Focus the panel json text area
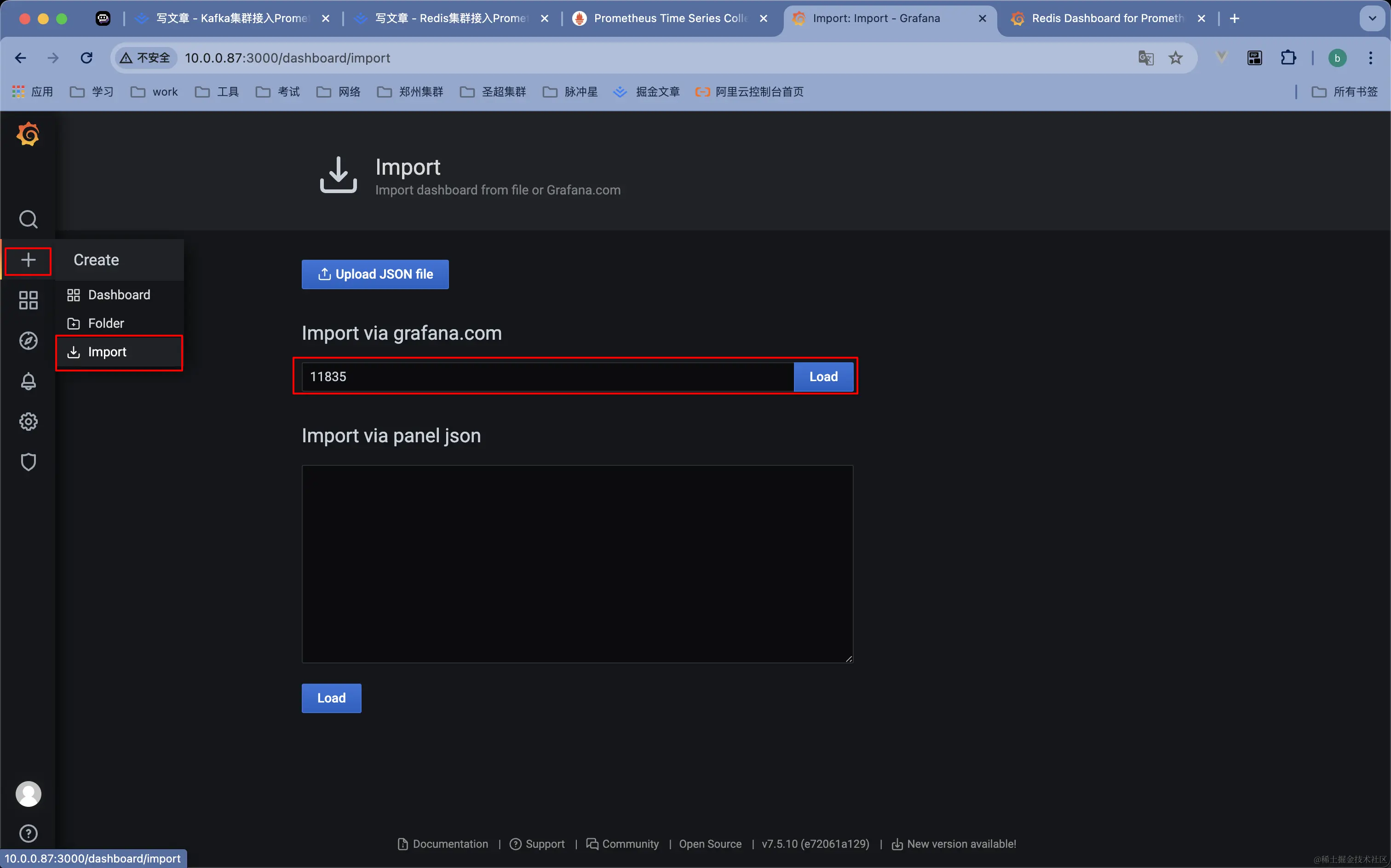The width and height of the screenshot is (1391, 868). click(577, 564)
